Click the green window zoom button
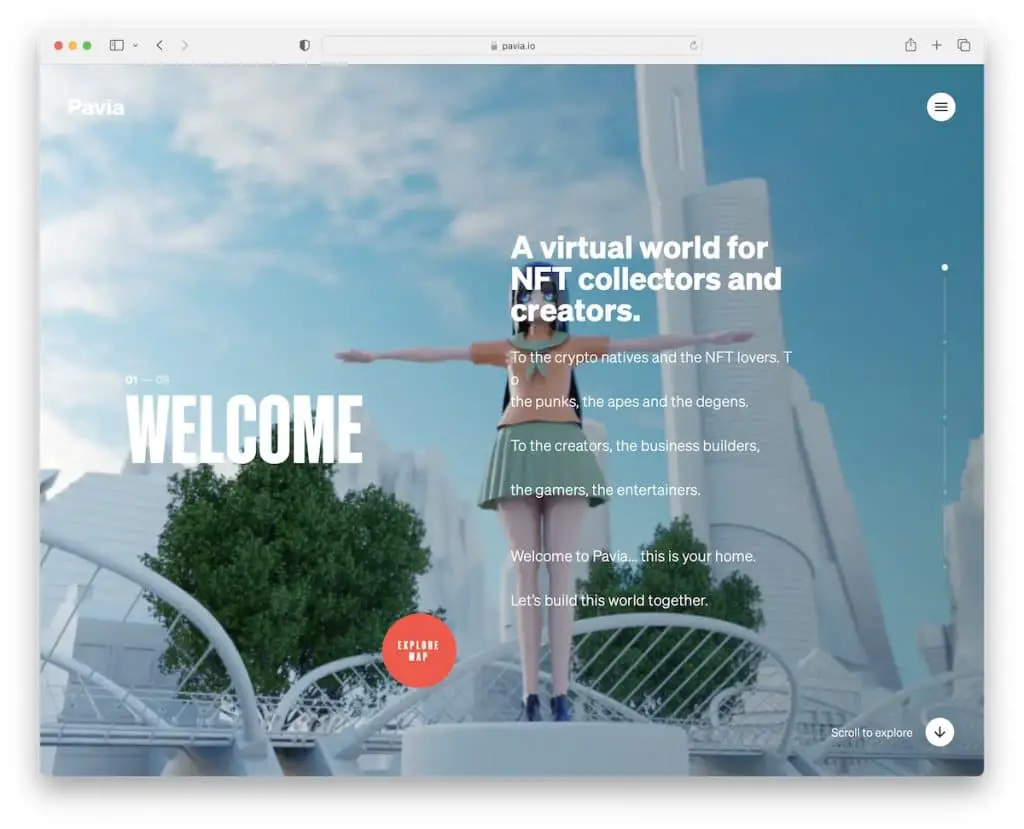Viewport: 1024px width, 829px height. coord(87,45)
